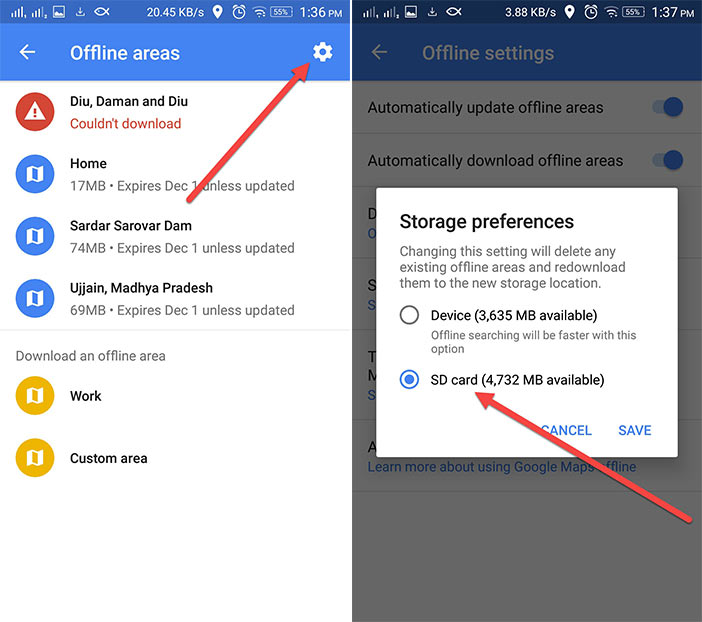Tap image notification icon in left status bar
Viewport: 702px width, 622px height.
click(59, 12)
